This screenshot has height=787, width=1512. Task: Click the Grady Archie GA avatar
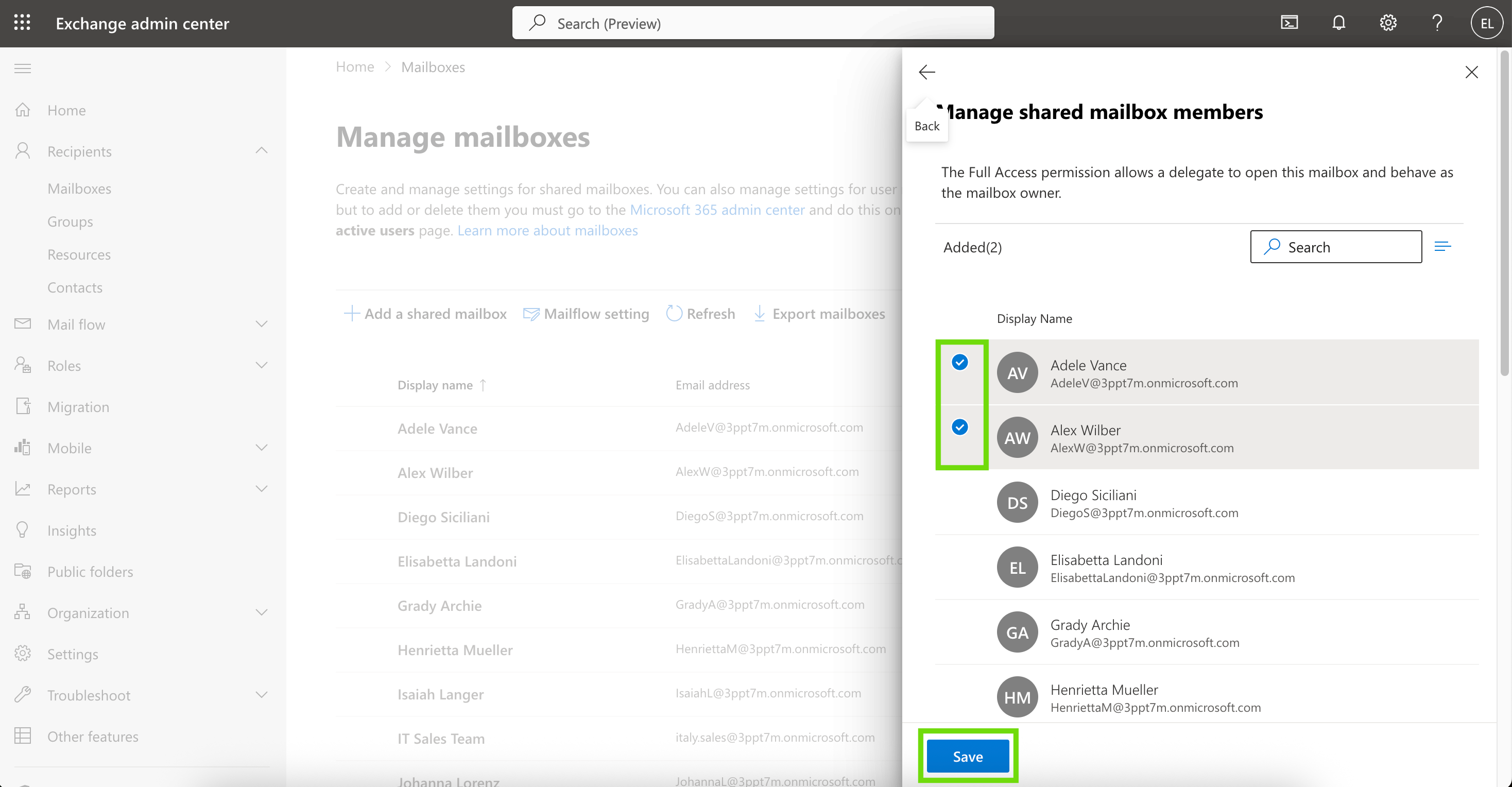click(1017, 632)
